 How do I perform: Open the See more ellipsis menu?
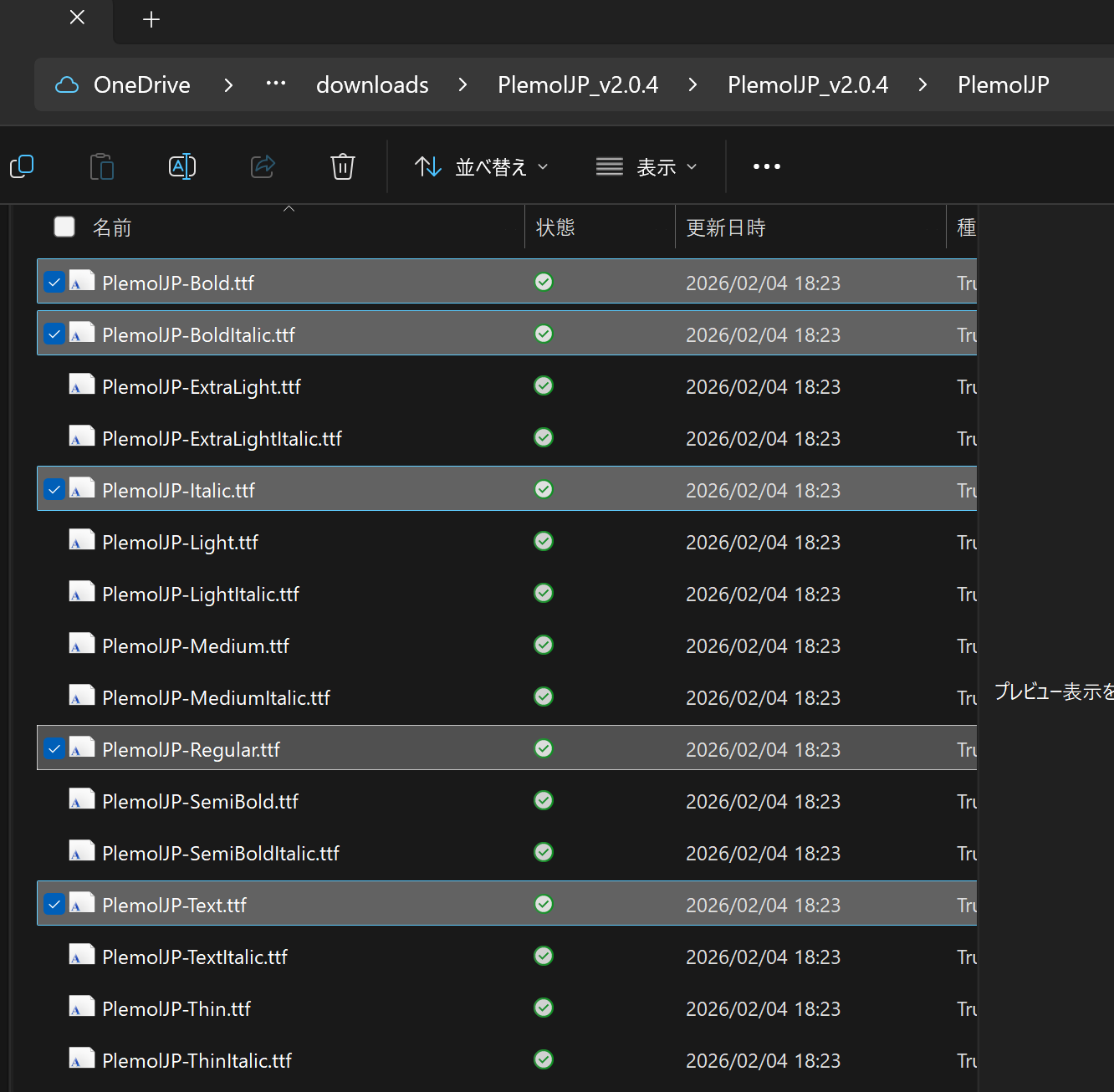tap(766, 166)
